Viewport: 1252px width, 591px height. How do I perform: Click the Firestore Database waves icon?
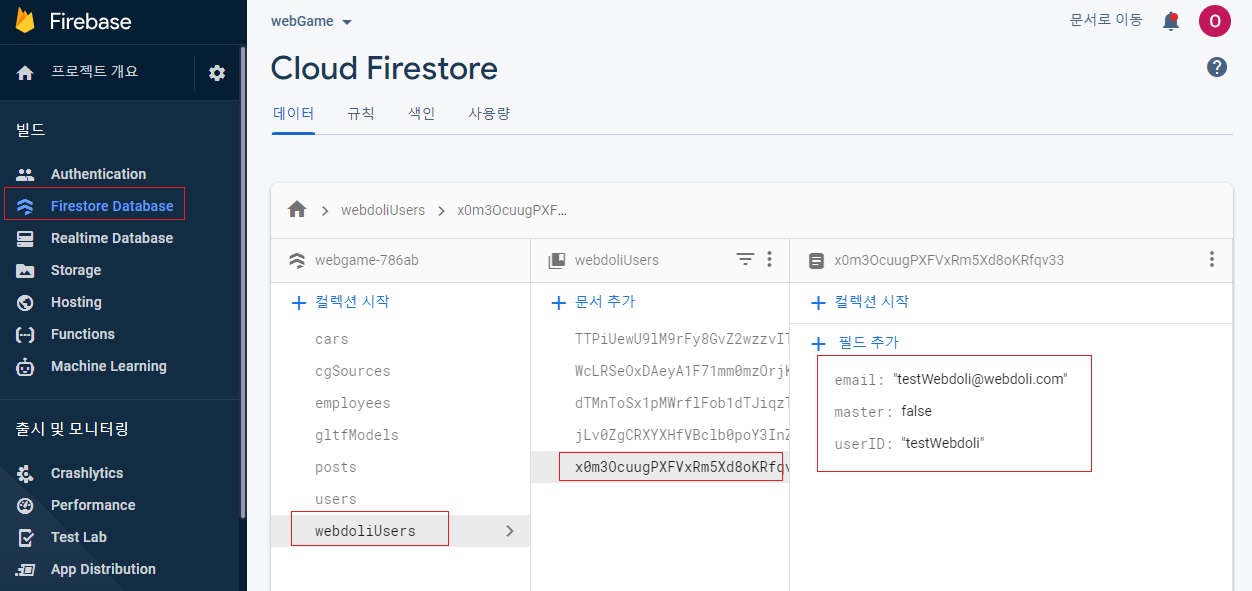pyautogui.click(x=26, y=206)
